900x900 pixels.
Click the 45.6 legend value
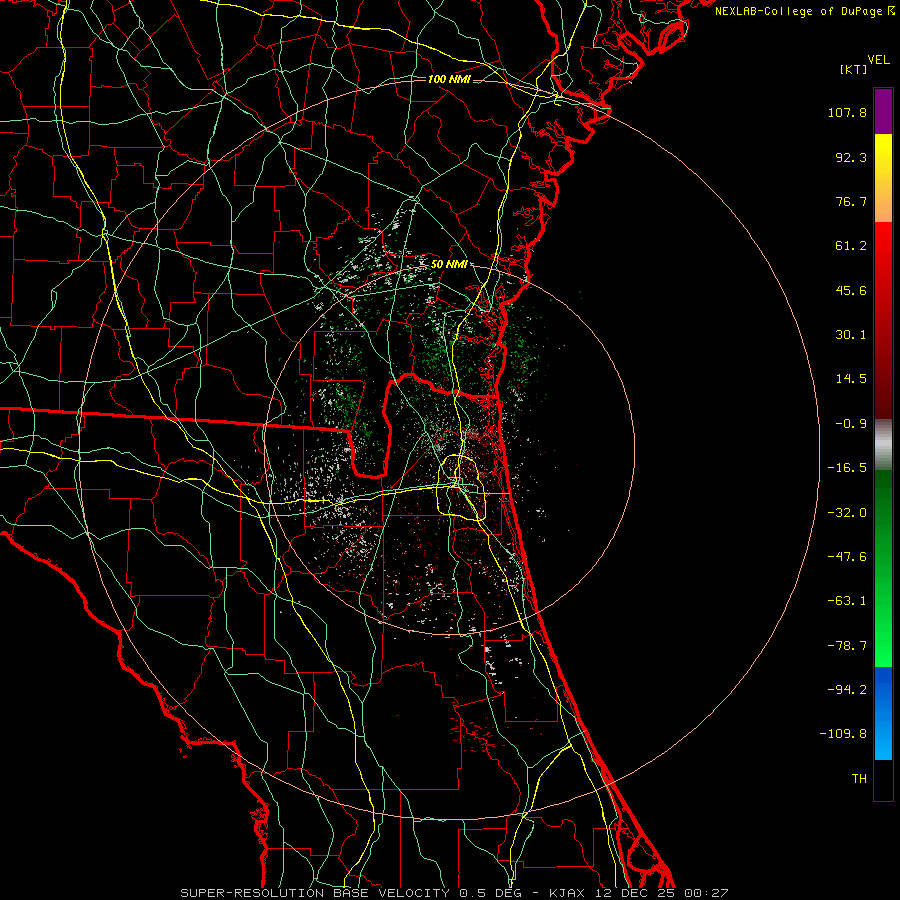(851, 290)
